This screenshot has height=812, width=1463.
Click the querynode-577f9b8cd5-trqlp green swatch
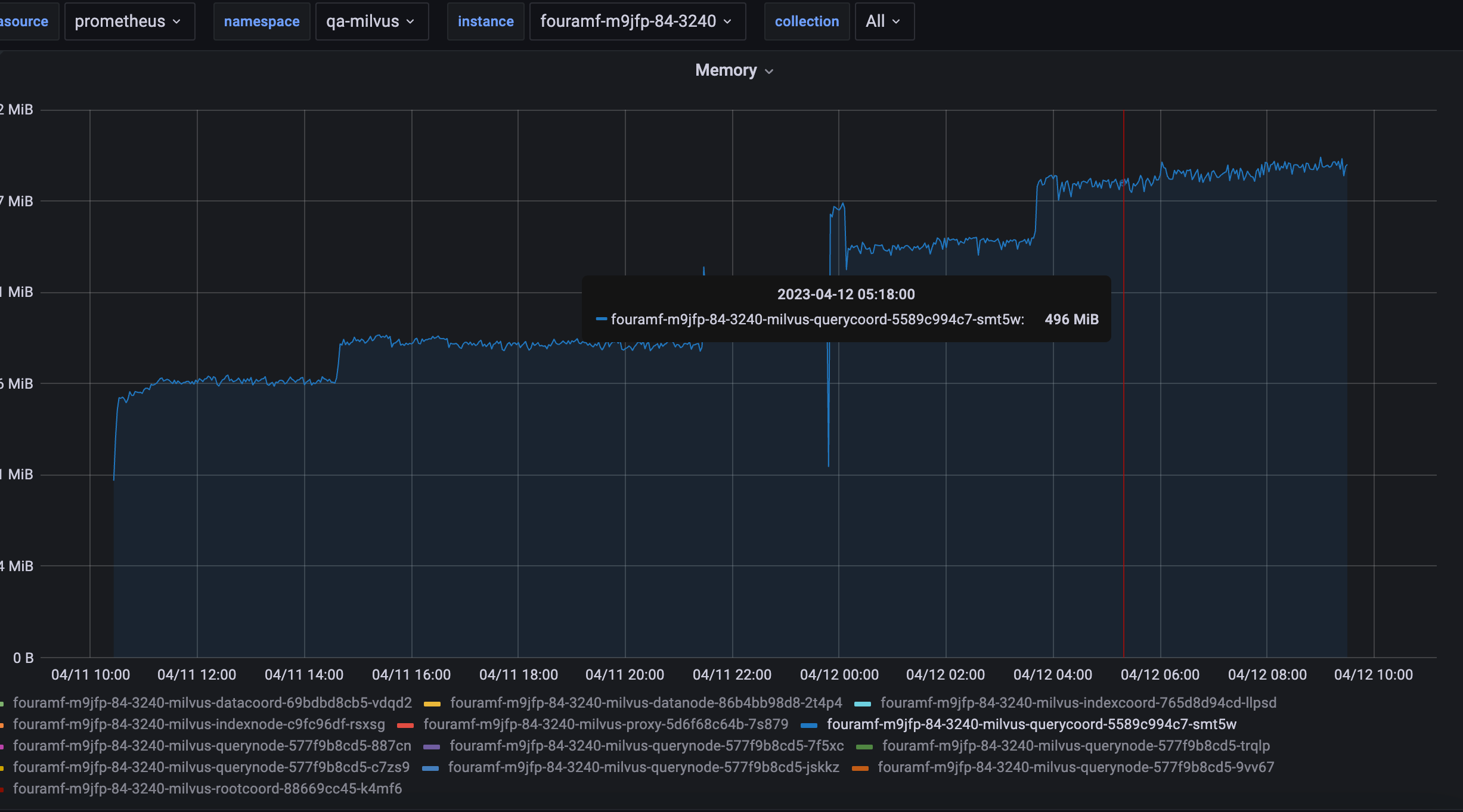[x=864, y=747]
